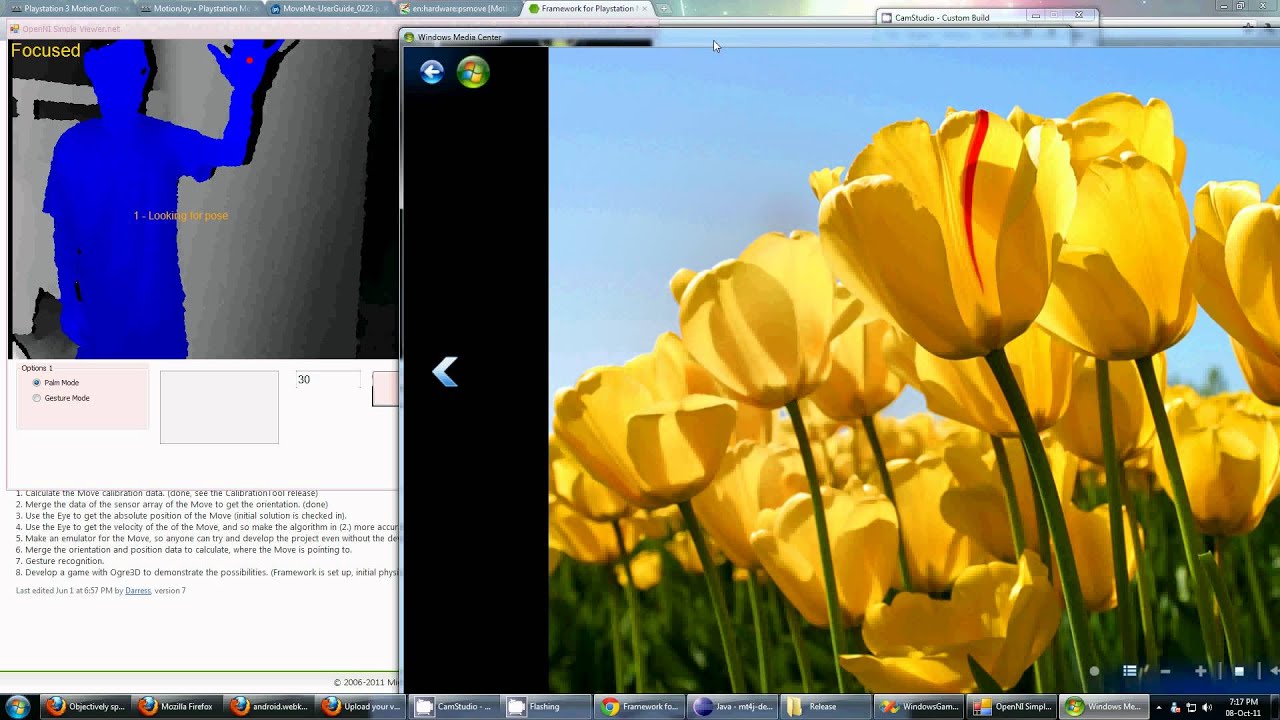This screenshot has height=720, width=1280.
Task: Open the android.webk... Firefox taskbar item
Action: (x=270, y=706)
